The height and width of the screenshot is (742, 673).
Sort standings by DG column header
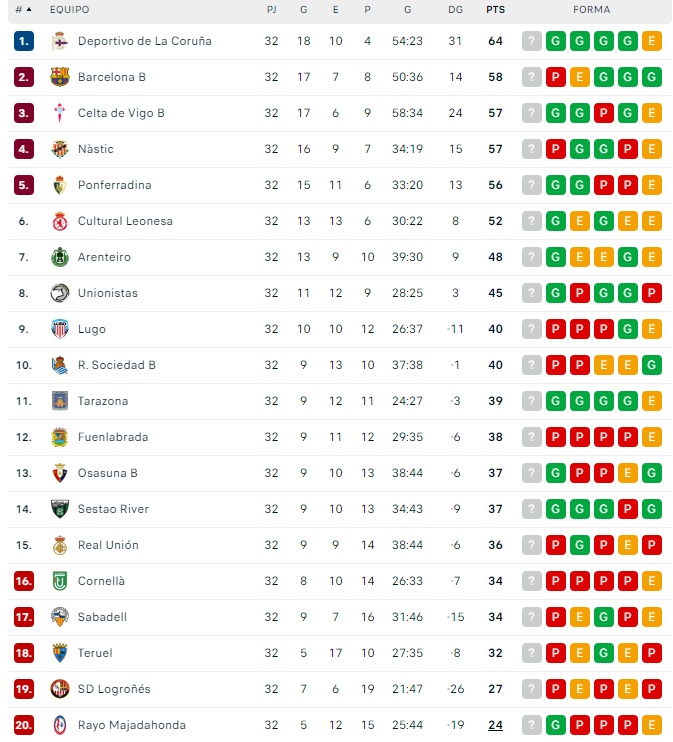tap(456, 10)
